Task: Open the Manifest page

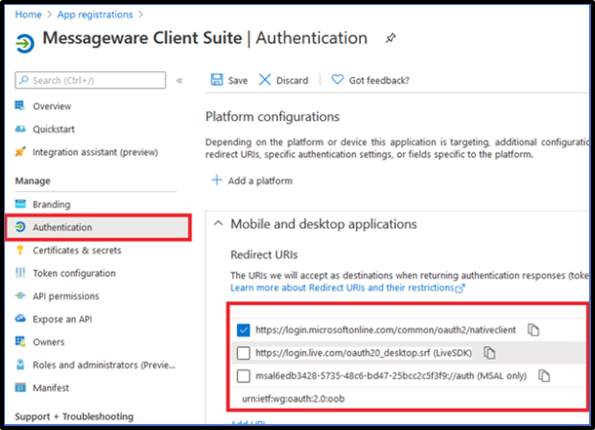Action: coord(50,388)
